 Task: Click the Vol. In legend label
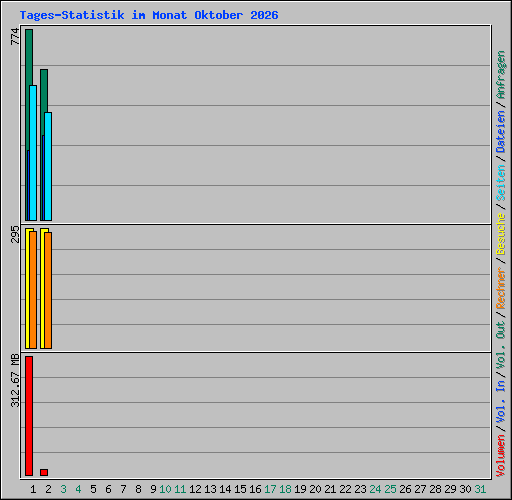pyautogui.click(x=501, y=402)
